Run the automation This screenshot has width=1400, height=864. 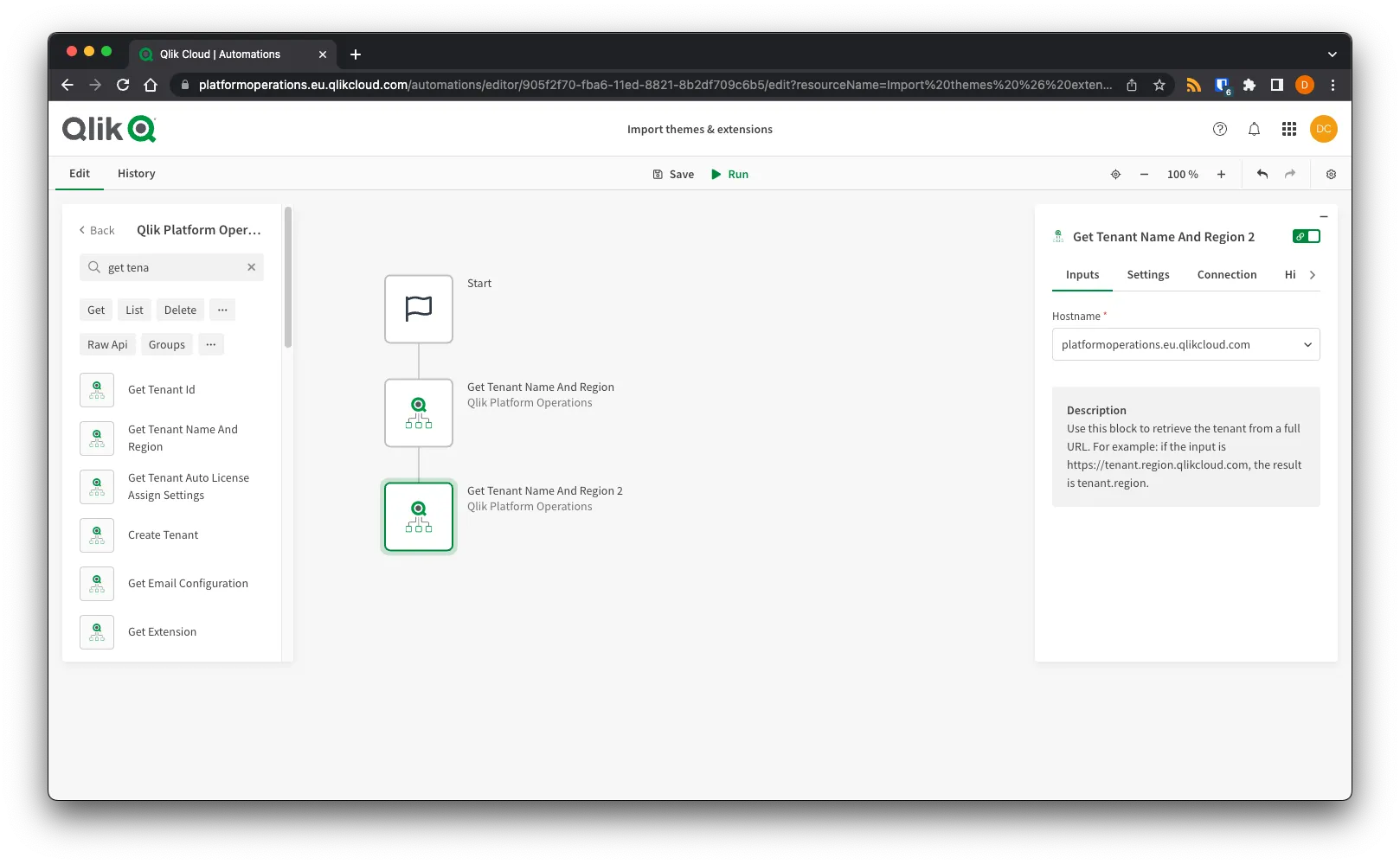[729, 174]
